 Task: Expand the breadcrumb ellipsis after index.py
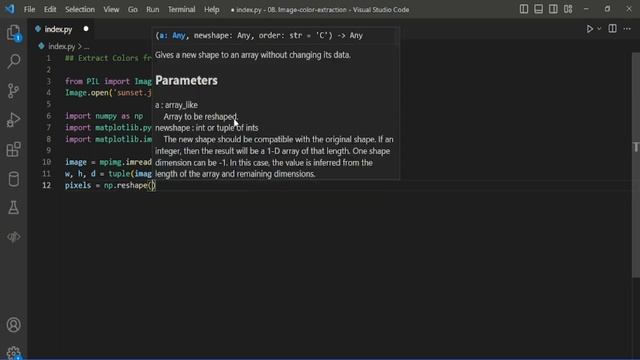click(87, 47)
